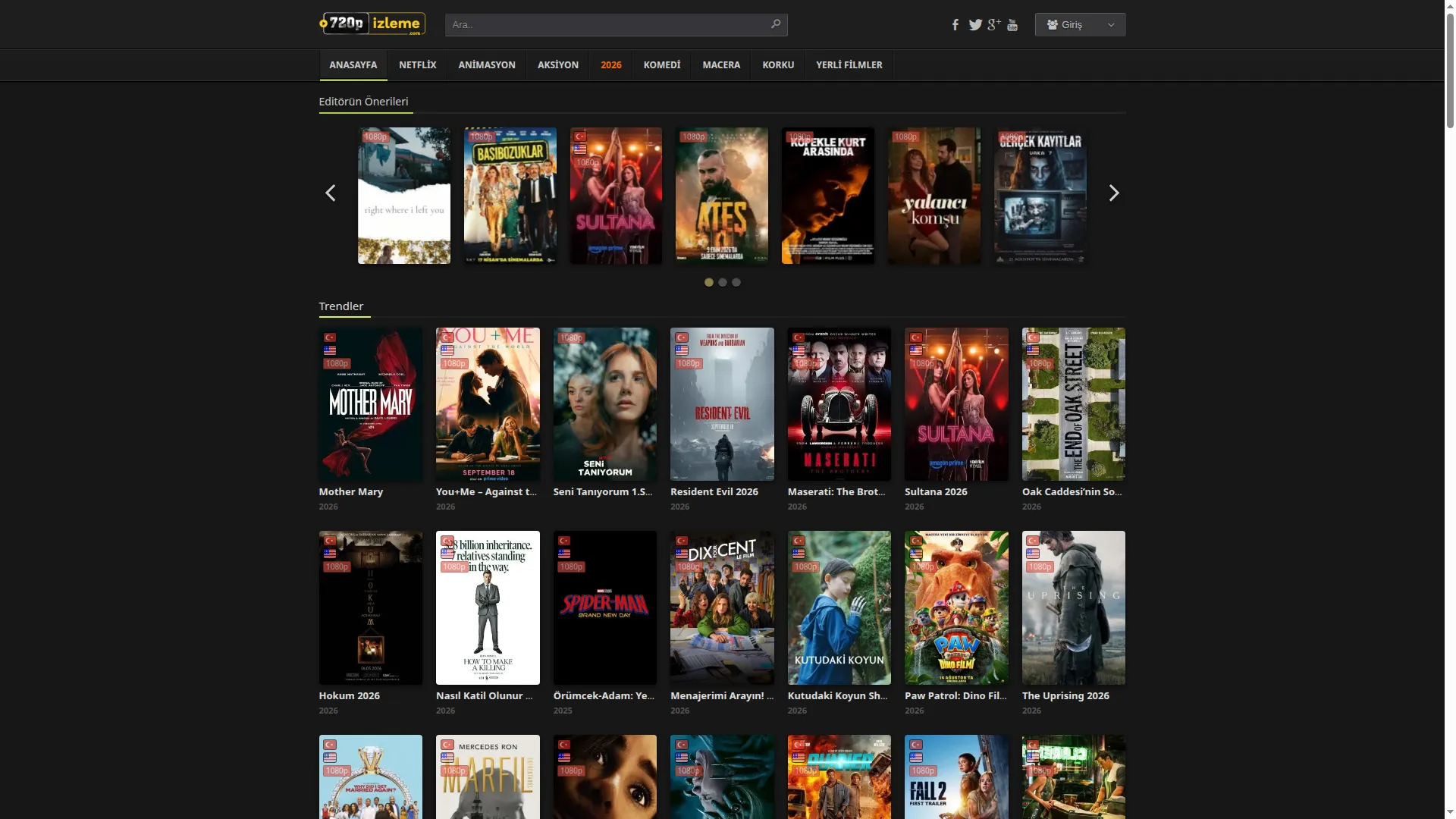Go to next editor's picks slide
Image resolution: width=1456 pixels, height=819 pixels.
pyautogui.click(x=1114, y=193)
